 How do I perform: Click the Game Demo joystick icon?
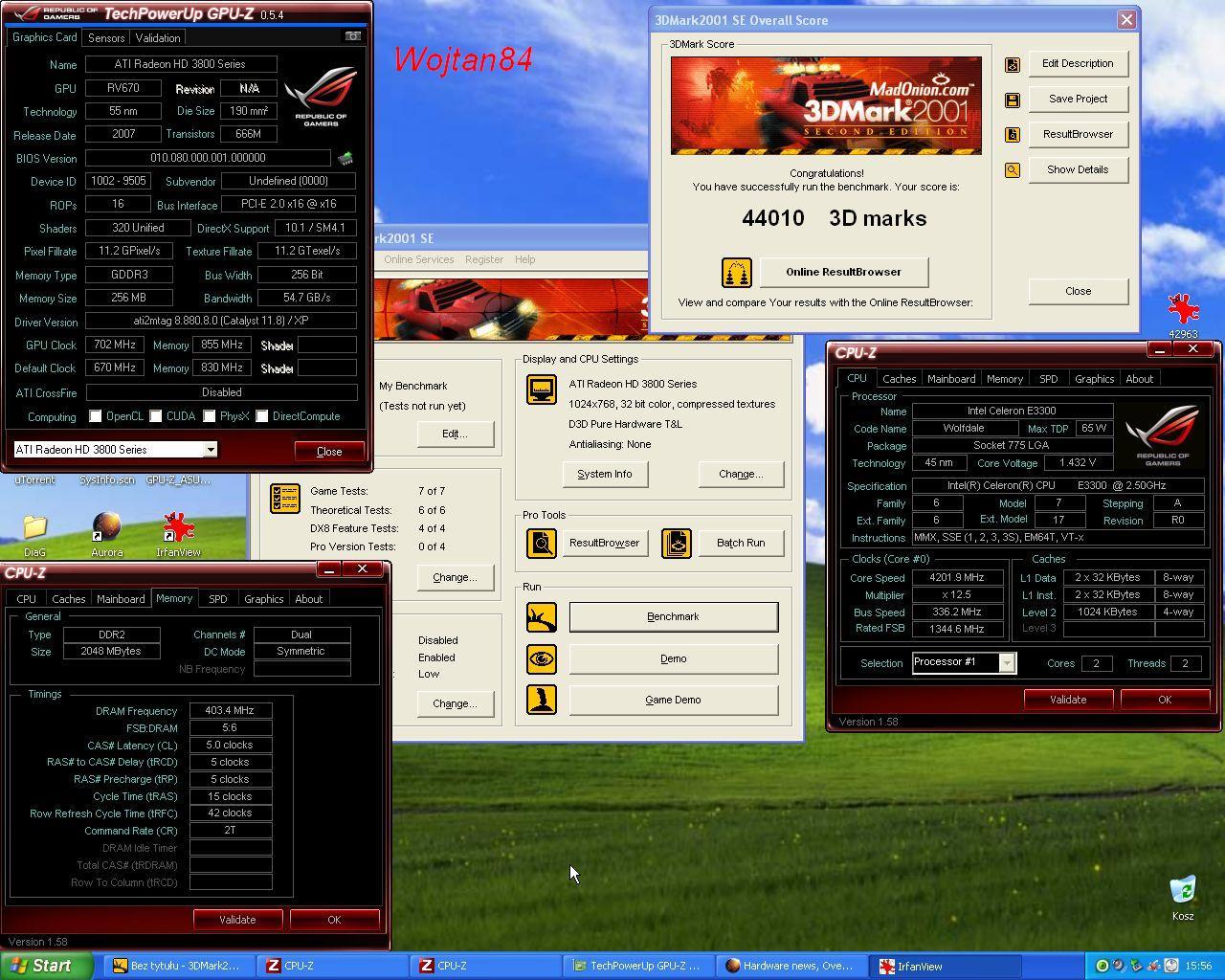542,700
